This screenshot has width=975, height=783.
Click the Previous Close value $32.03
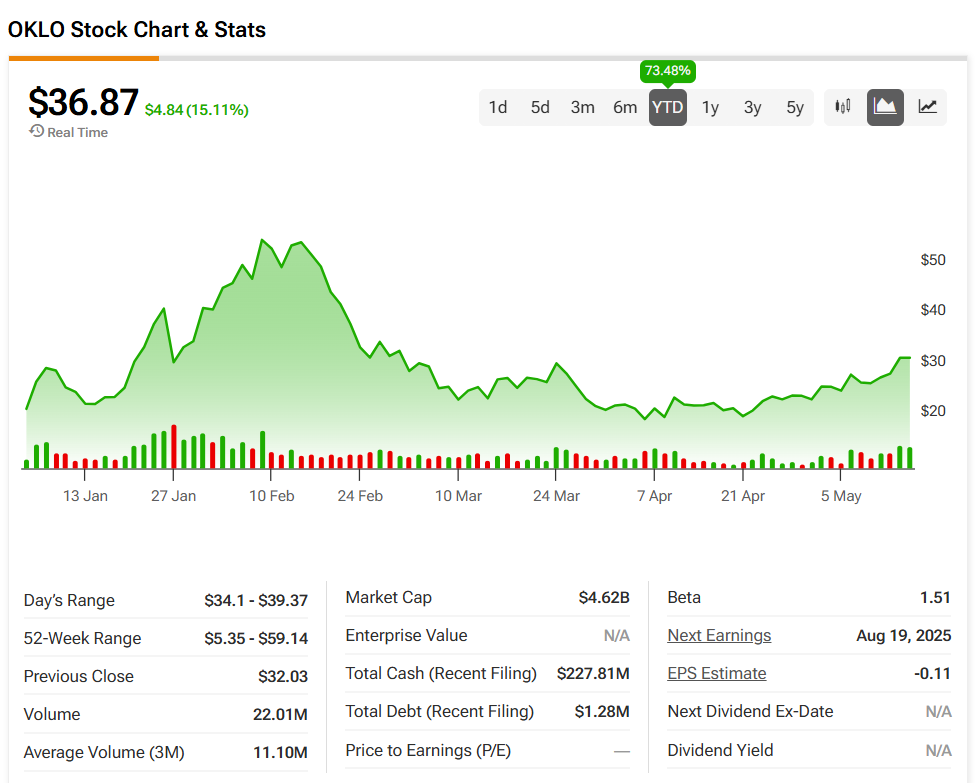click(x=283, y=676)
